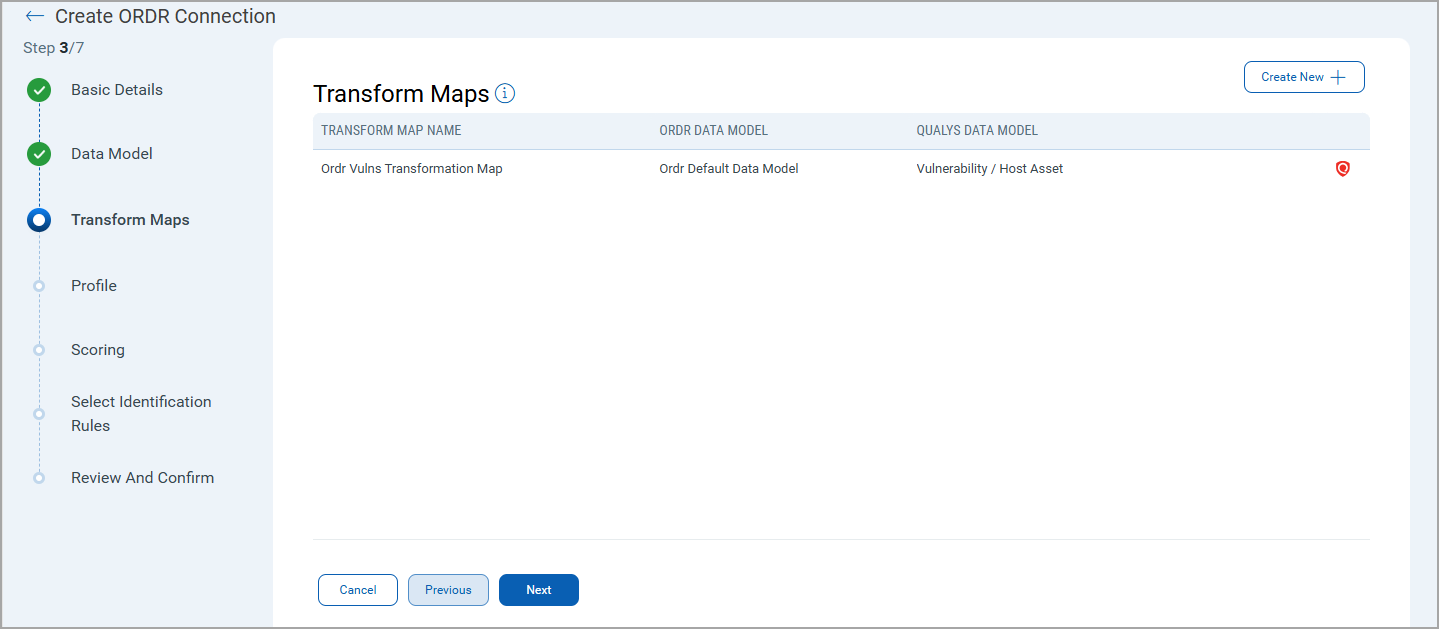1439x629 pixels.
Task: Jump to the Review And Confirm step
Action: coord(142,478)
